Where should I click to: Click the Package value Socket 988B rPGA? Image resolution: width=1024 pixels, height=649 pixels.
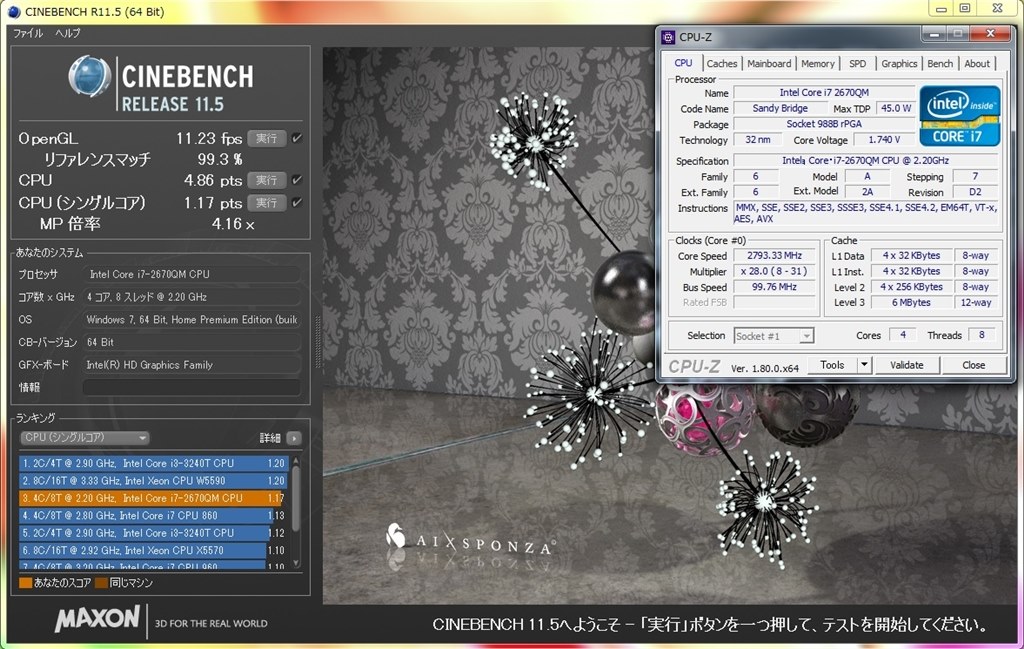pyautogui.click(x=824, y=124)
